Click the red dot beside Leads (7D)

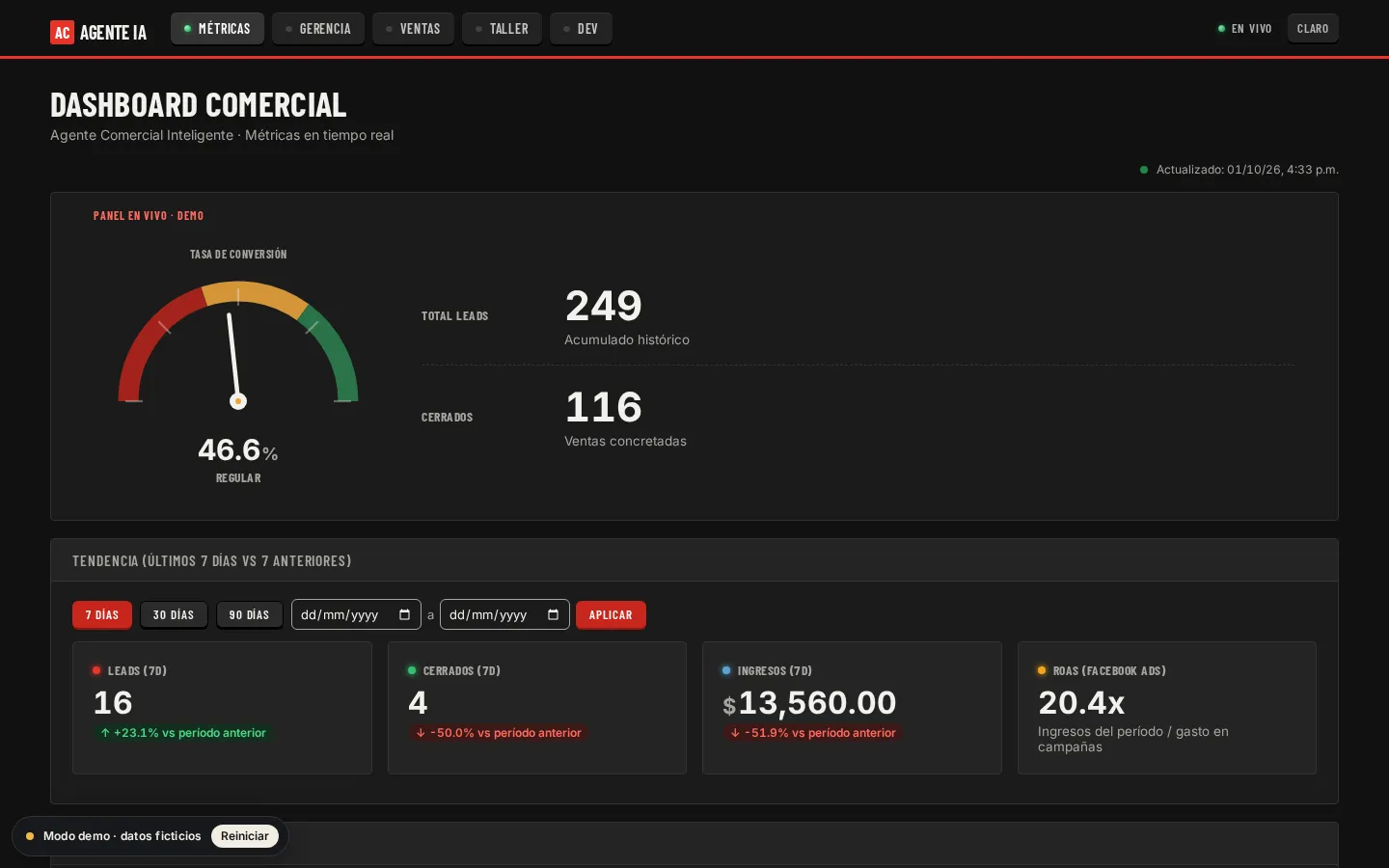click(x=96, y=670)
